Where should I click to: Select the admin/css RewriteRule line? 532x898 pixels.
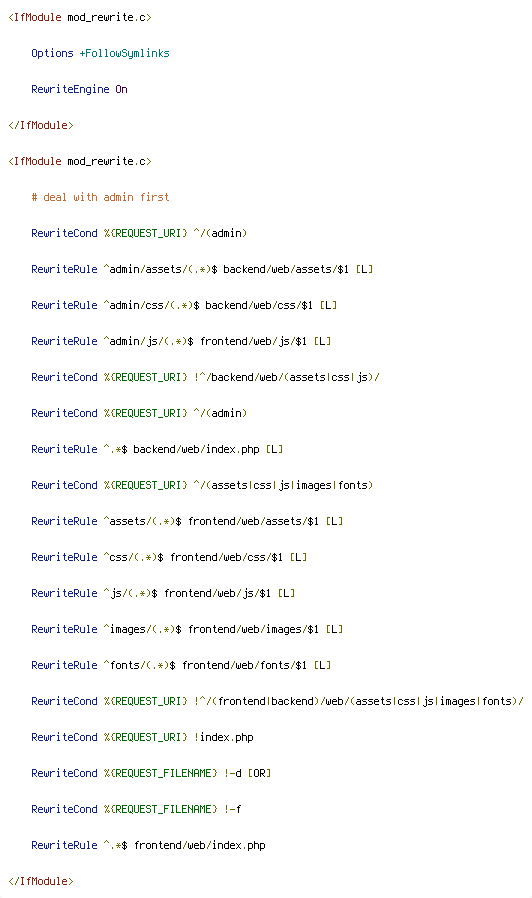[x=184, y=305]
